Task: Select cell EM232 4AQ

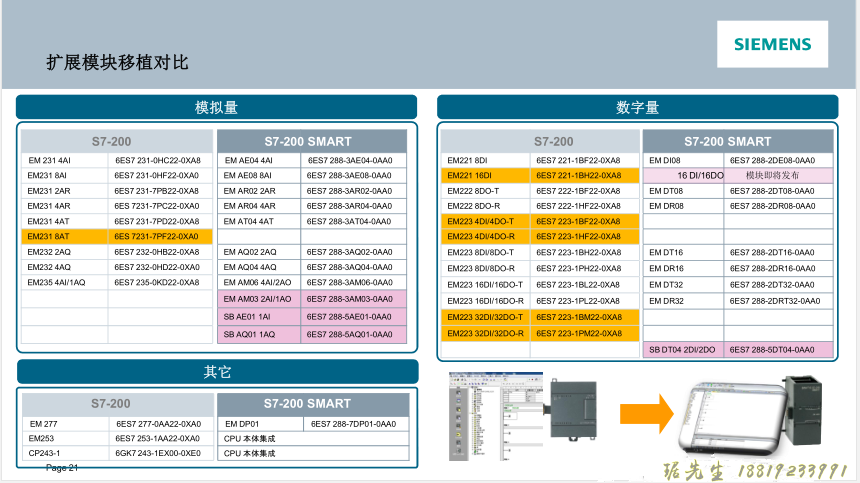Action: (64, 267)
